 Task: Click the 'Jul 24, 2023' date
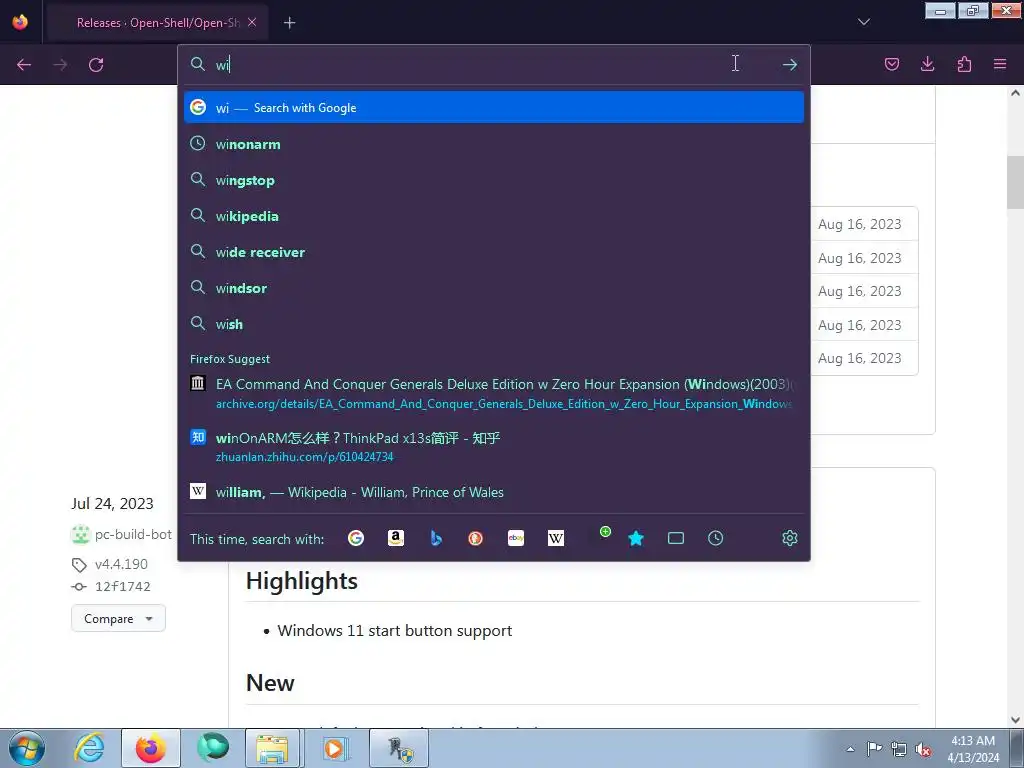coord(112,504)
